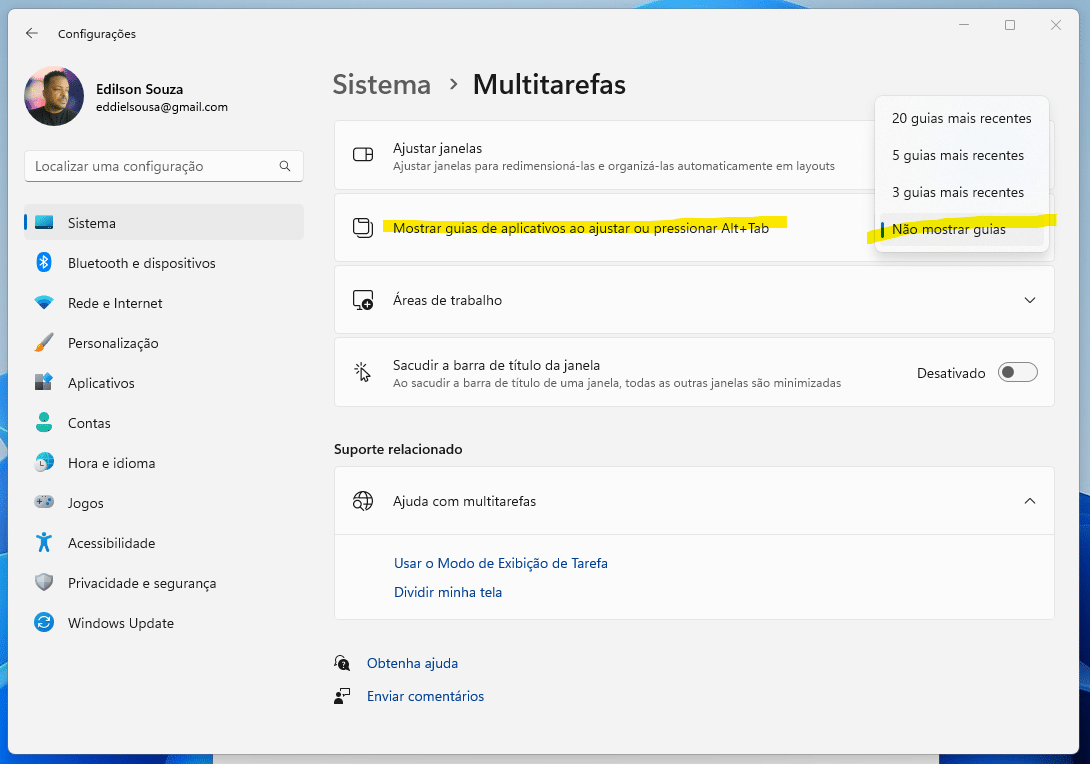Open the Obtenha ajuda link
The height and width of the screenshot is (764, 1090).
point(412,663)
